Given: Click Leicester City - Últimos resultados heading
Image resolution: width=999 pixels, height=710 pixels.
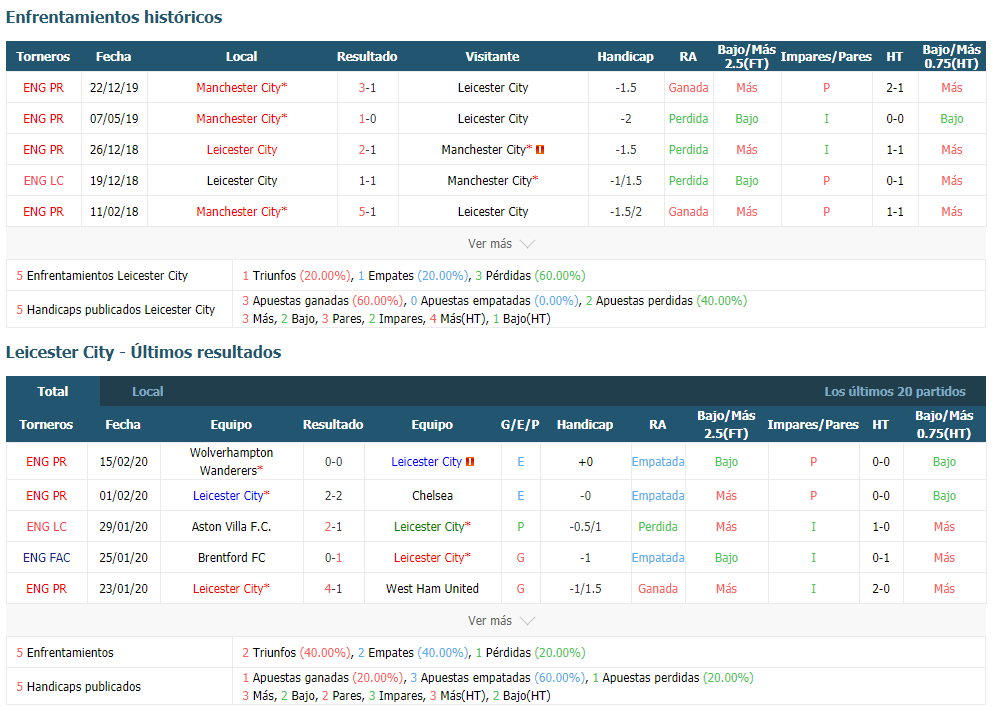Looking at the screenshot, I should [143, 352].
